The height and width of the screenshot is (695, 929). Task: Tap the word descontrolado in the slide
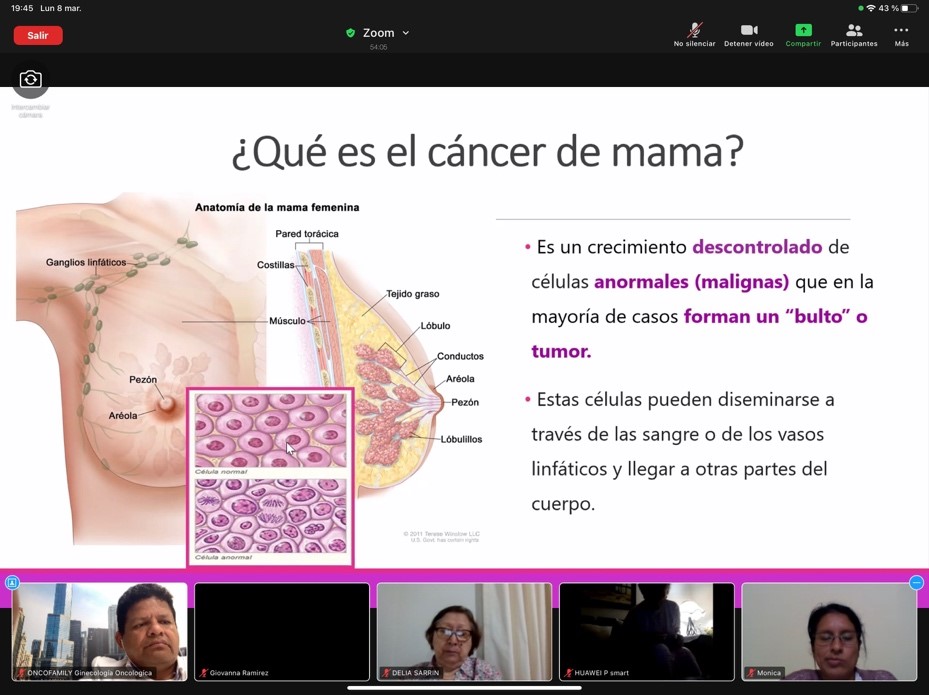pyautogui.click(x=757, y=247)
